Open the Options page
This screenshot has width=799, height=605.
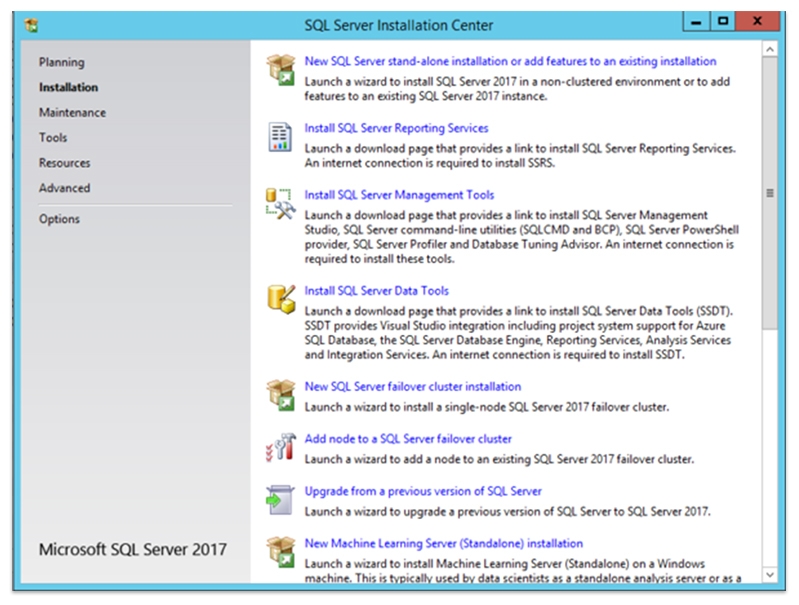pyautogui.click(x=59, y=219)
